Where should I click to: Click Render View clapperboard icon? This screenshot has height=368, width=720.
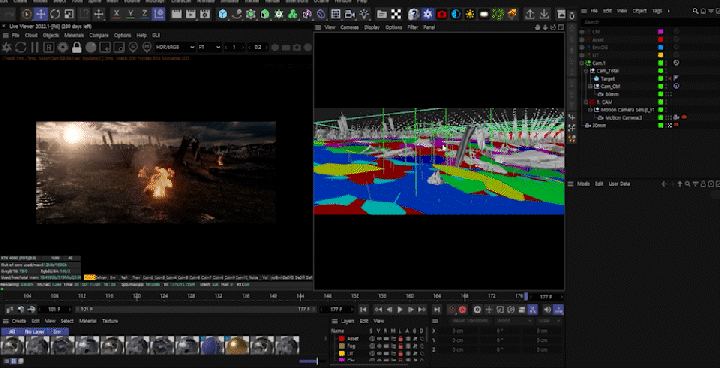(x=176, y=14)
